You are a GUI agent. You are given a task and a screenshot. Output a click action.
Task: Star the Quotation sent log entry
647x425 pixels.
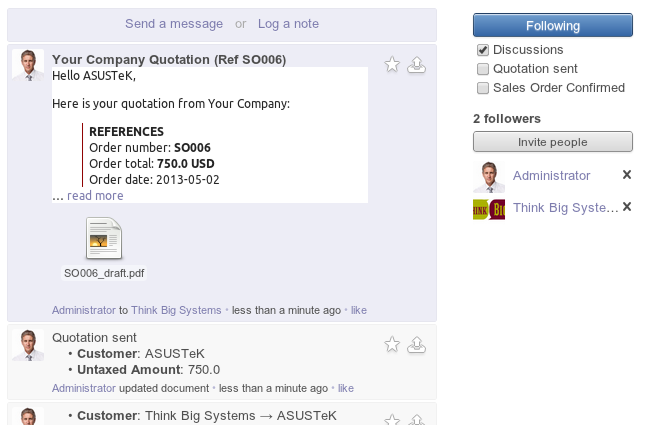coord(392,344)
